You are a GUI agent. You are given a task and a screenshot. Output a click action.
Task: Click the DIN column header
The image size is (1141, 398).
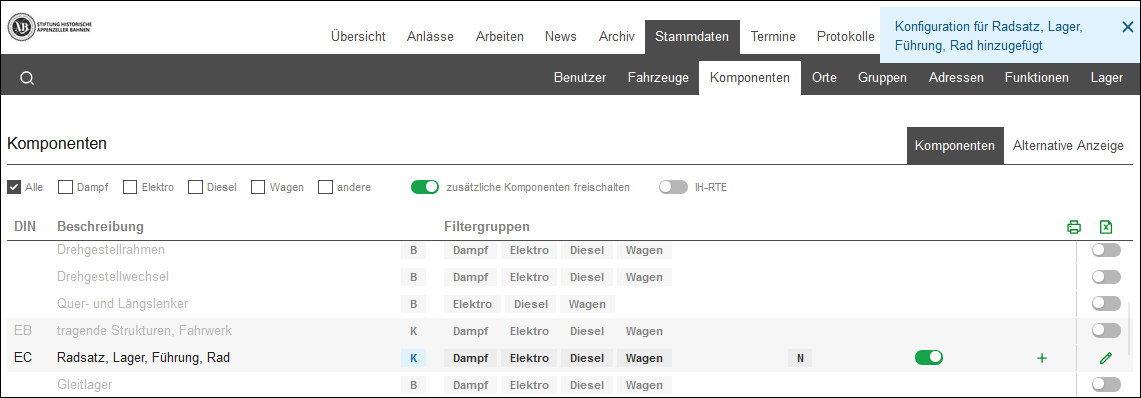coord(24,227)
